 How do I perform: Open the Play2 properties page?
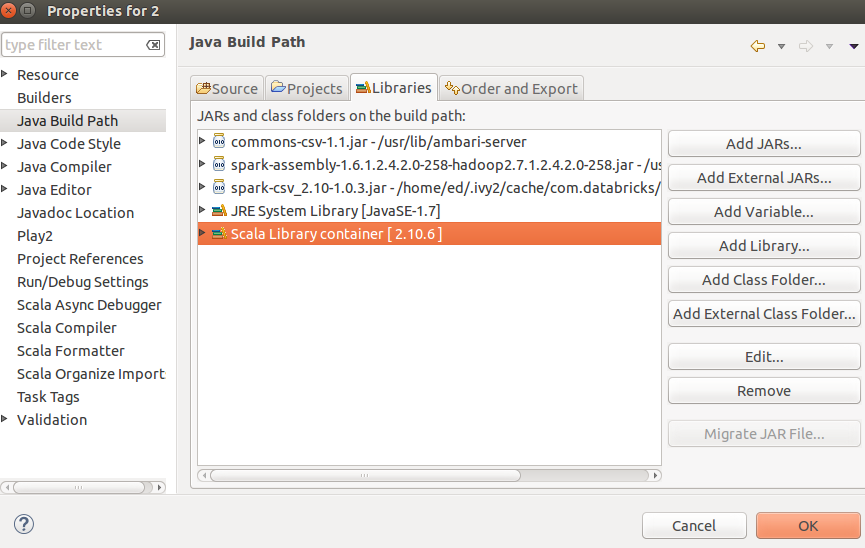pyautogui.click(x=35, y=236)
